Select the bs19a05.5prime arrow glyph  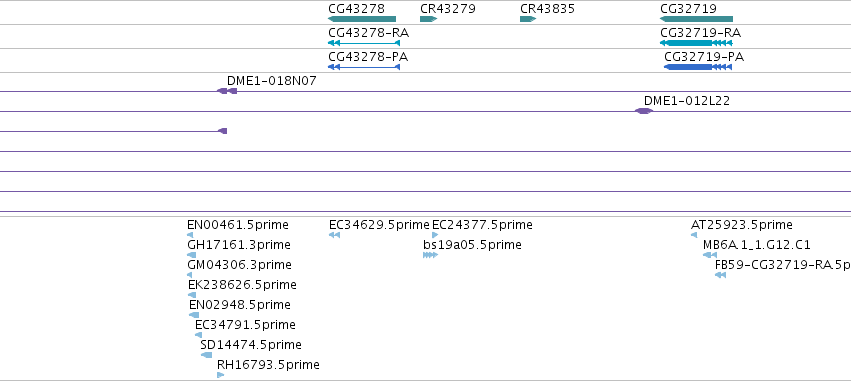coord(430,255)
